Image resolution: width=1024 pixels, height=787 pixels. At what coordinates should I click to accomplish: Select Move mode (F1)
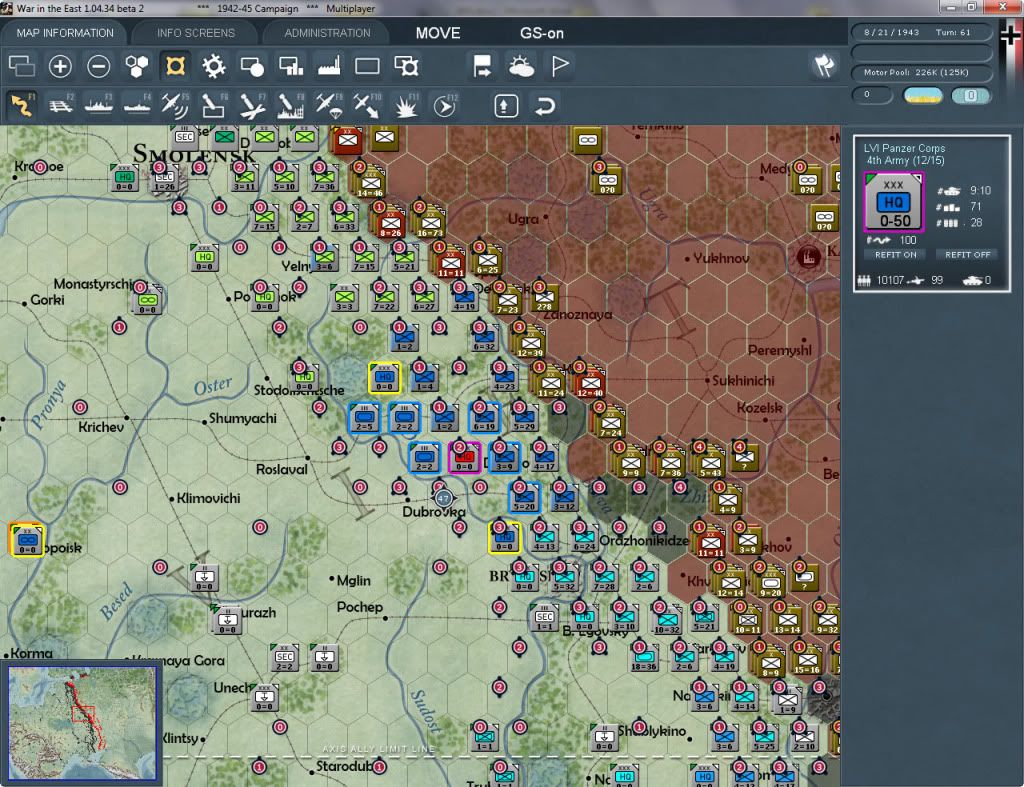pyautogui.click(x=22, y=105)
